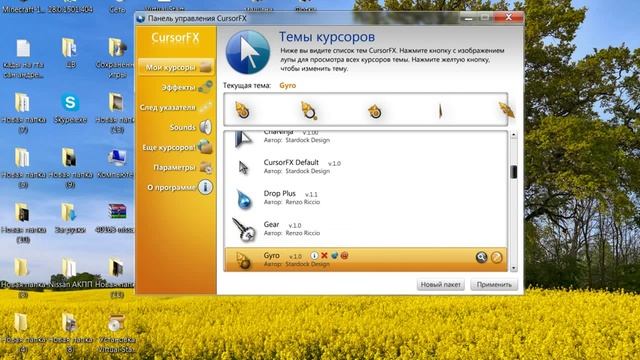Open the Skype desktop shortcut
640x360 pixels.
70,108
